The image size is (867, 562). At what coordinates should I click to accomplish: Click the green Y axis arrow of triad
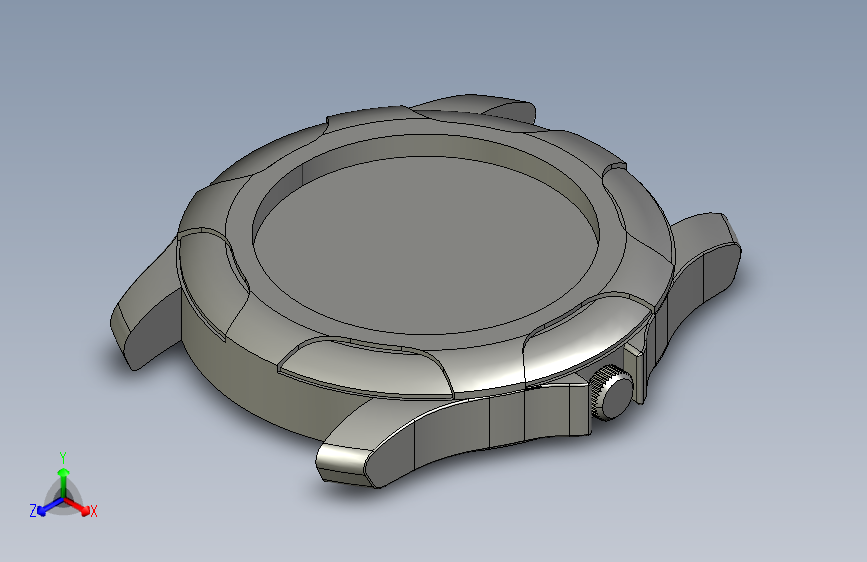pyautogui.click(x=64, y=482)
